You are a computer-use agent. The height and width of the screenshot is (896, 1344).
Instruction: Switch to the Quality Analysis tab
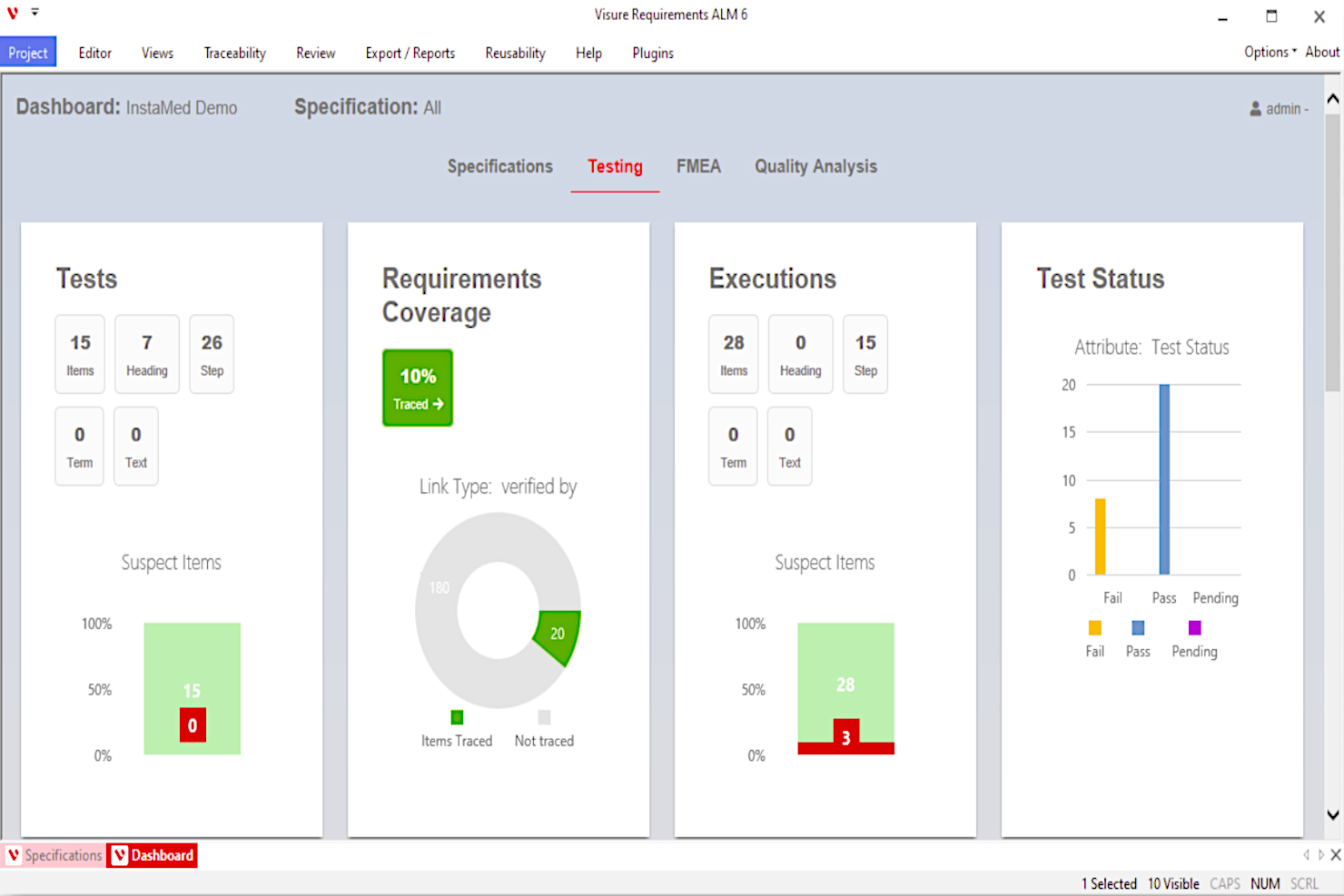point(815,166)
